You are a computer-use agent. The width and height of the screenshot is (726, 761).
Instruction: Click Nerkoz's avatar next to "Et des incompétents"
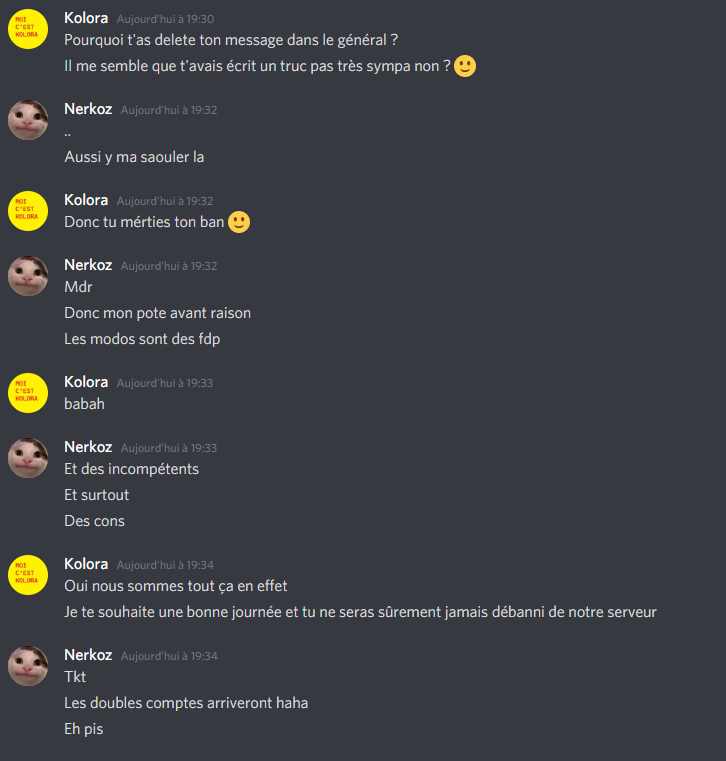point(28,458)
